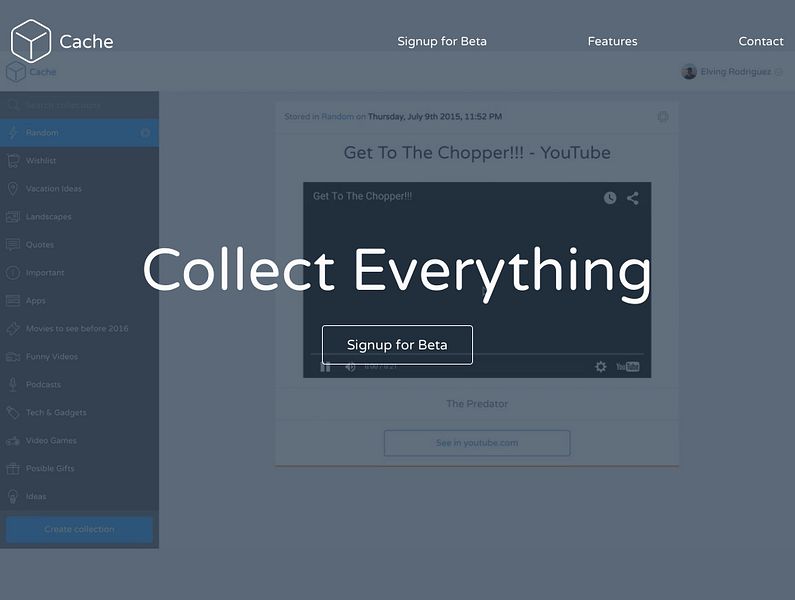Open the Random collection settings gear
The width and height of the screenshot is (795, 600).
click(x=145, y=133)
